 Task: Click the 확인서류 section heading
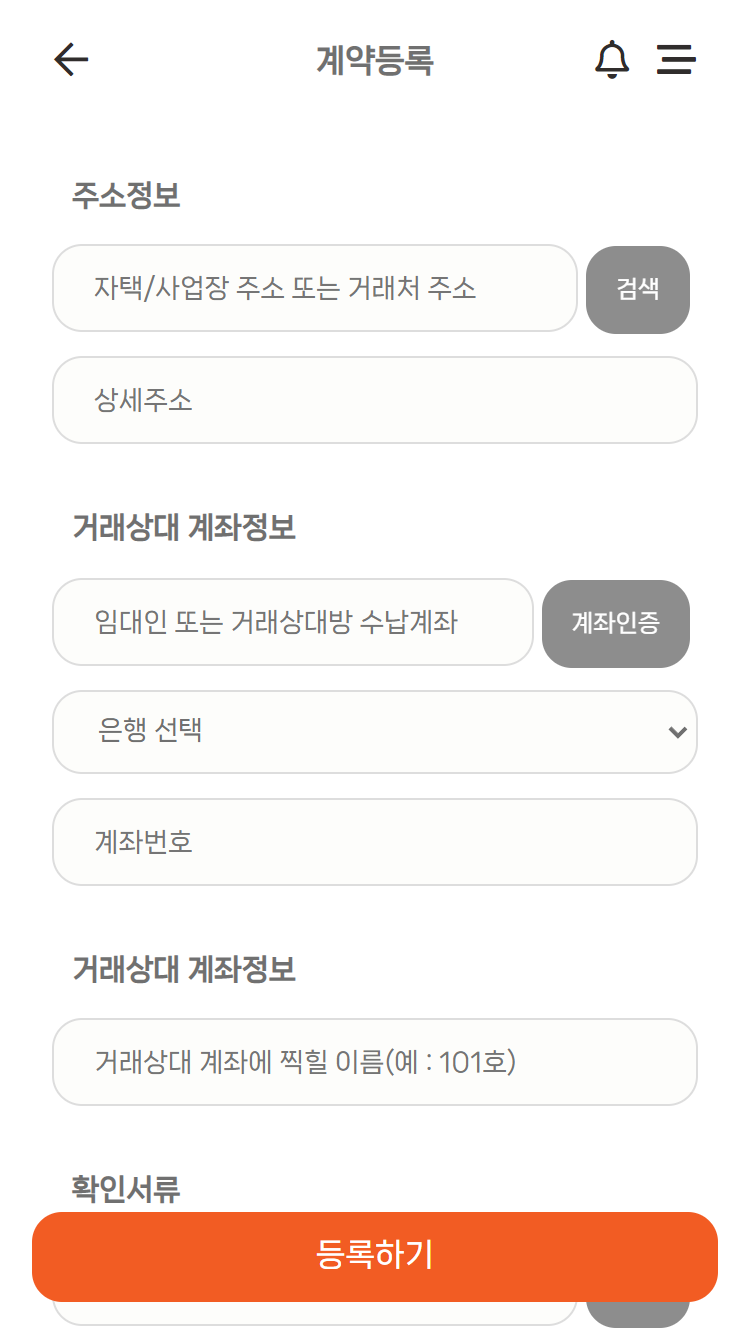coord(126,1188)
